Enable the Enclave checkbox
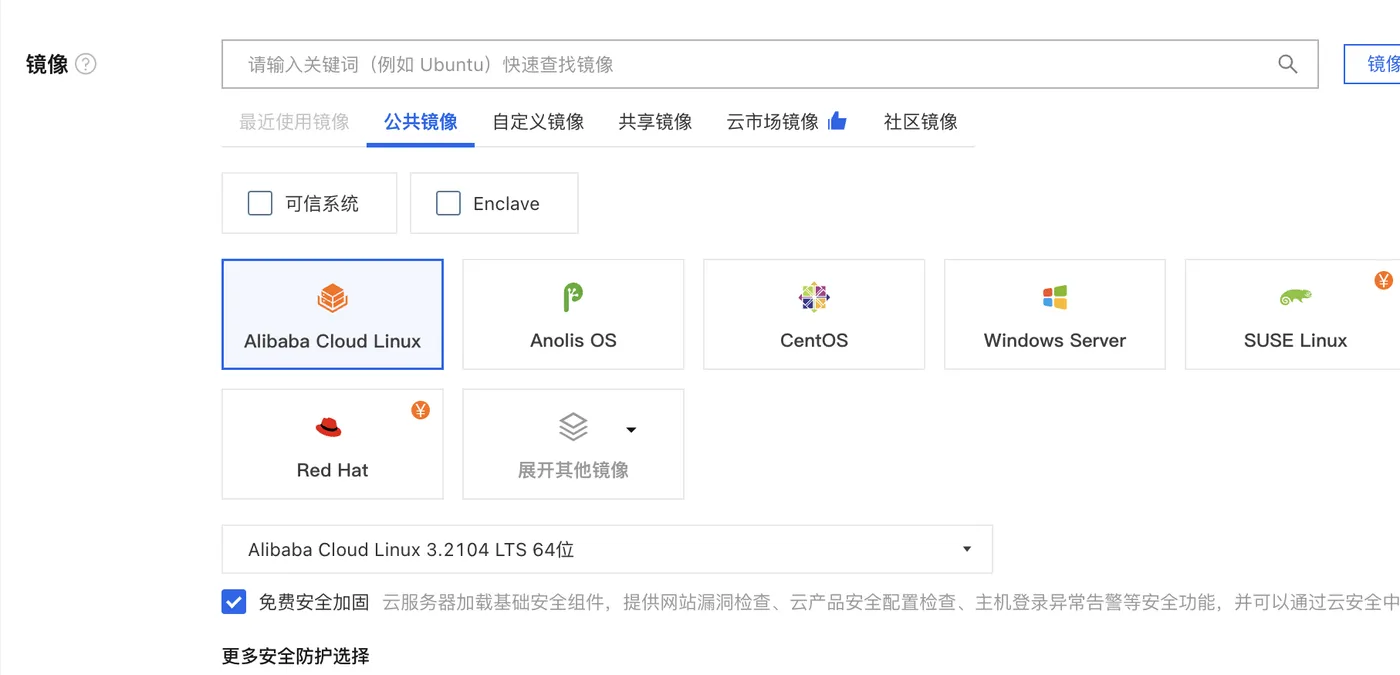The image size is (1400, 675). (x=447, y=202)
